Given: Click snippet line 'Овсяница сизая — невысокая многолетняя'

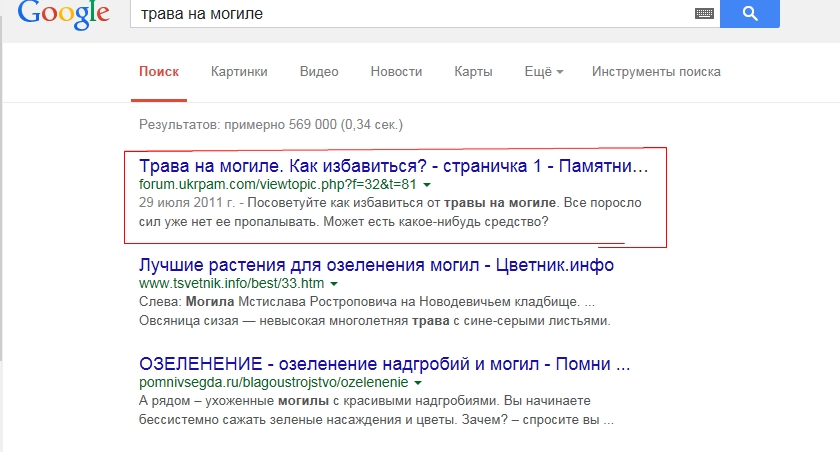Looking at the screenshot, I should (x=374, y=321).
